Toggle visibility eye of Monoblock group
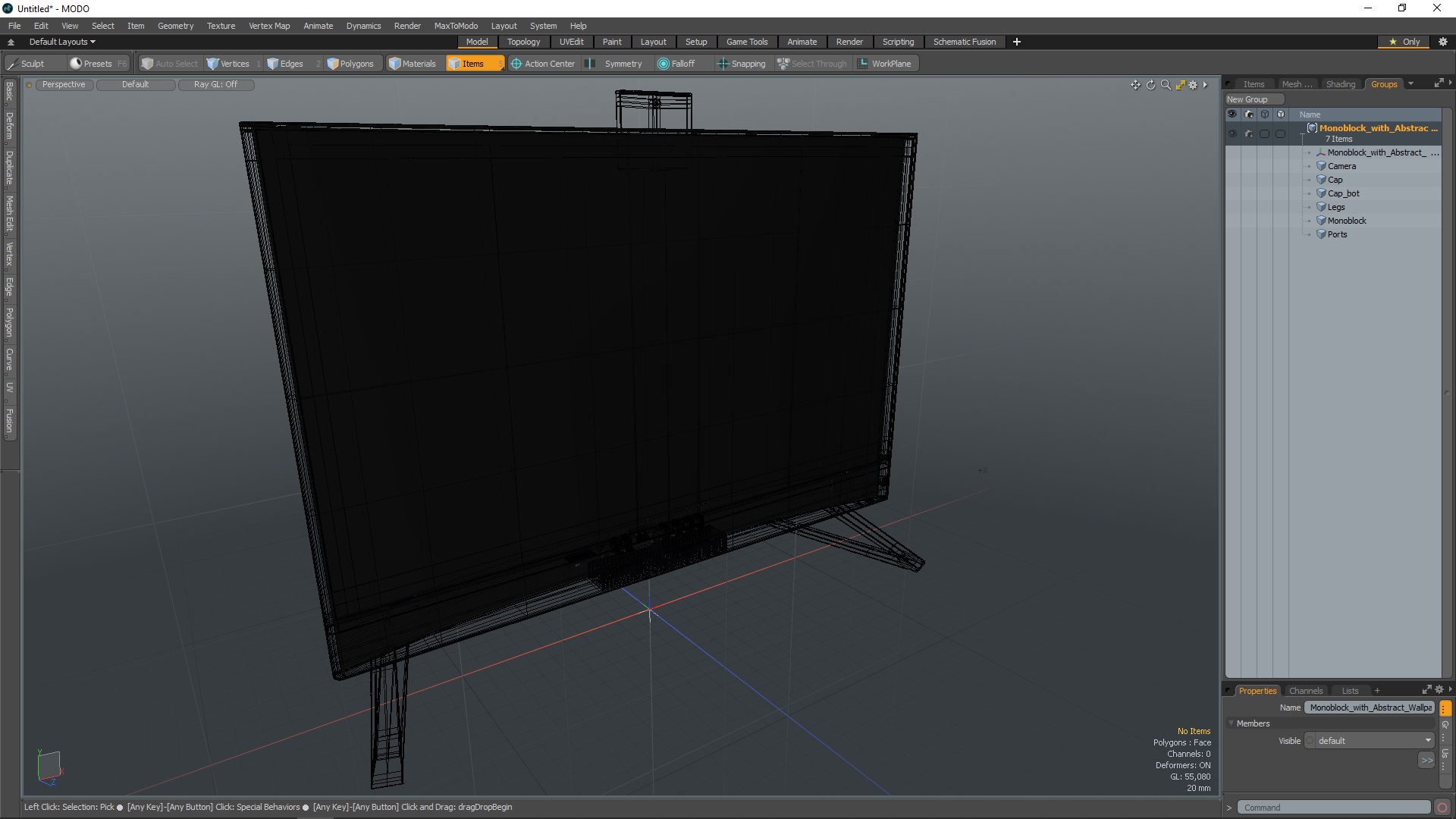Image resolution: width=1456 pixels, height=819 pixels. [1232, 133]
